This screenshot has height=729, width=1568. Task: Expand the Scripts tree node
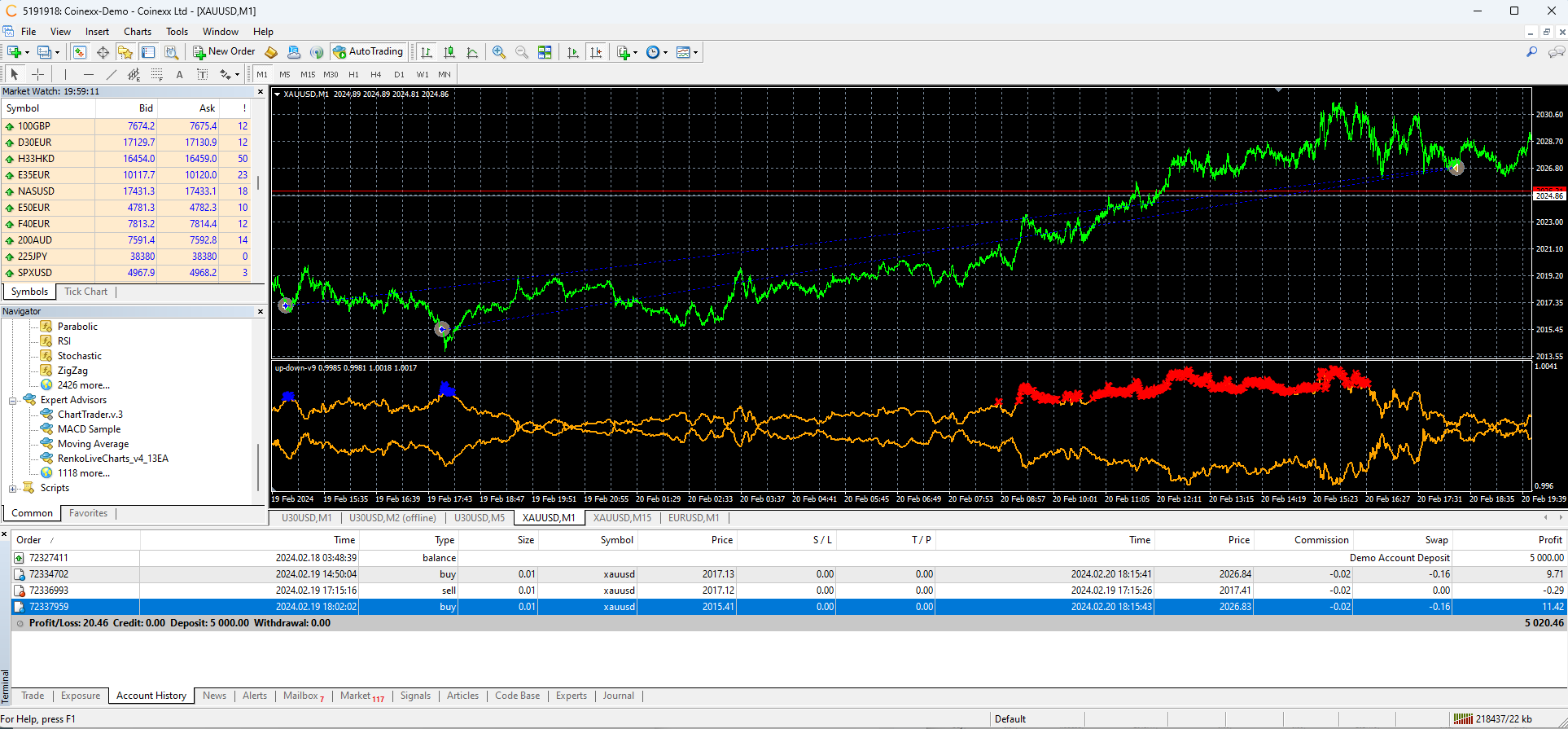(x=13, y=488)
